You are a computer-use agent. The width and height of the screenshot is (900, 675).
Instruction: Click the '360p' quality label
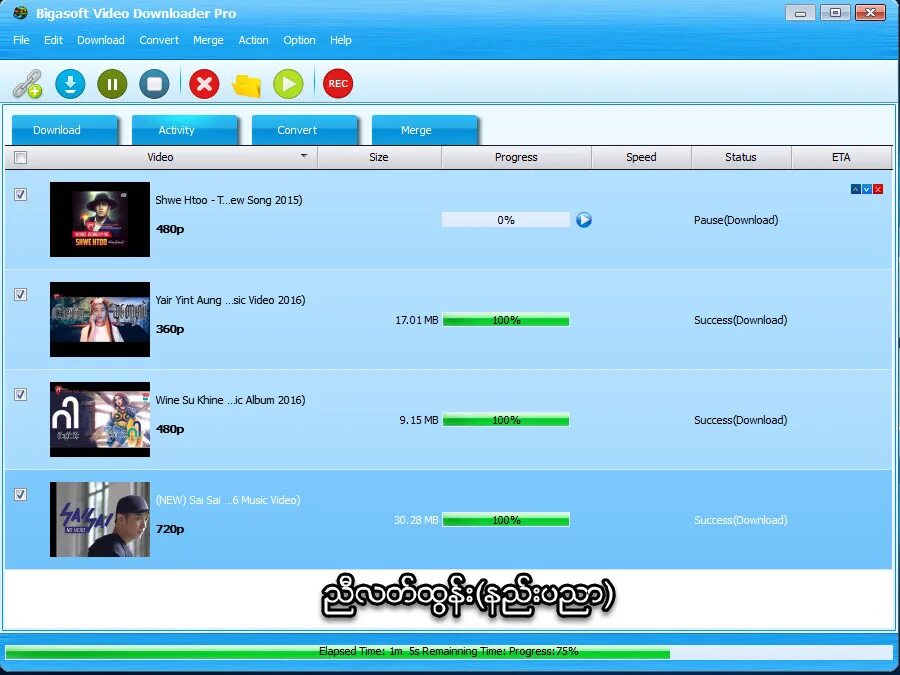click(170, 329)
